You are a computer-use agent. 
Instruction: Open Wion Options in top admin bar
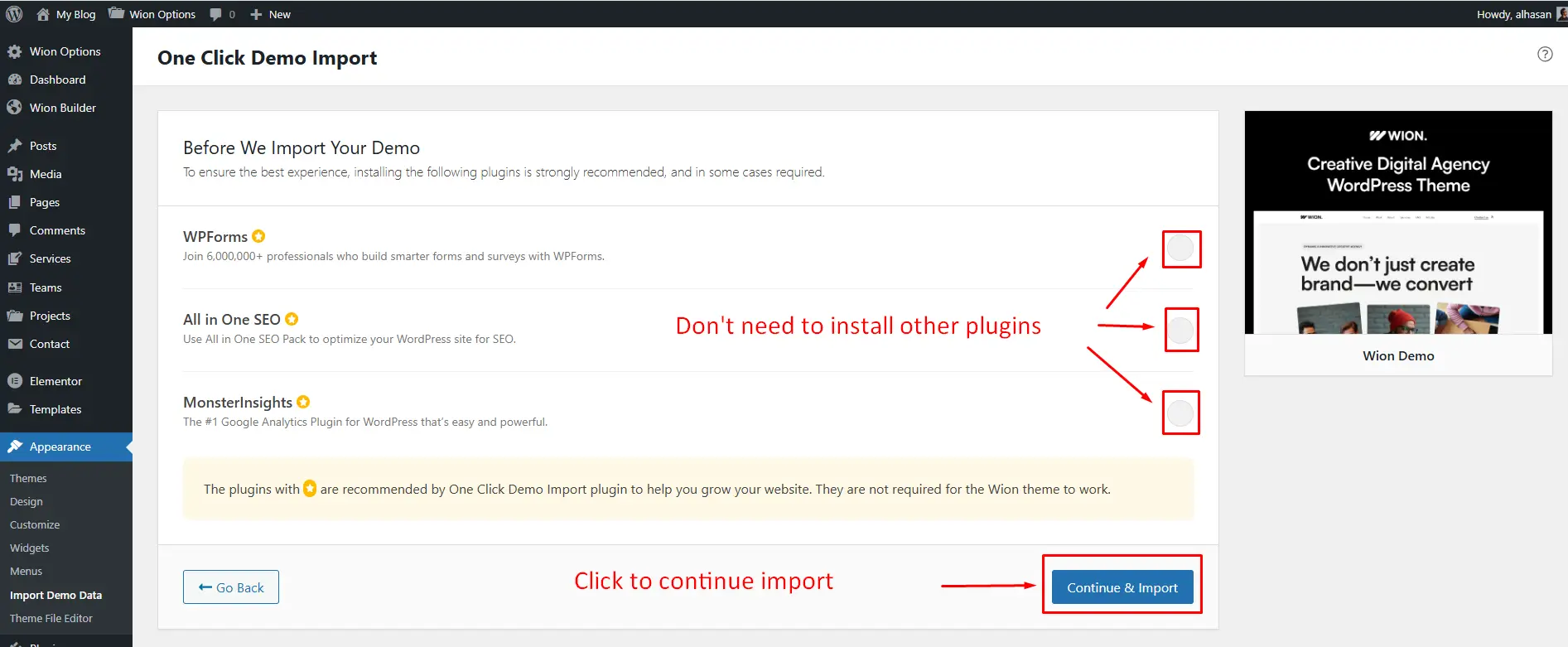pyautogui.click(x=152, y=14)
